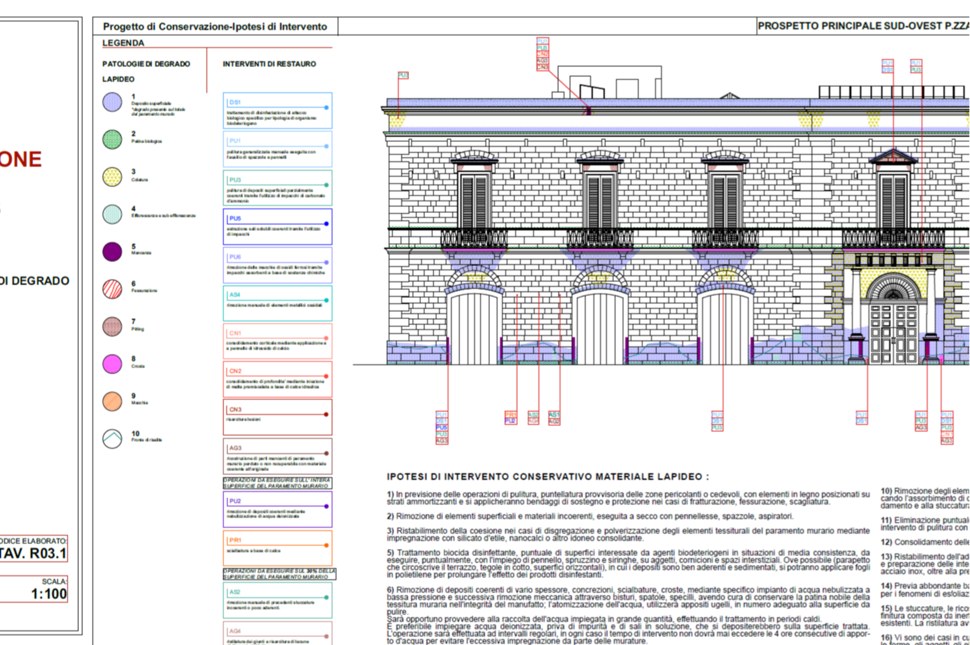Click the '1:100' scale value

coord(49,594)
